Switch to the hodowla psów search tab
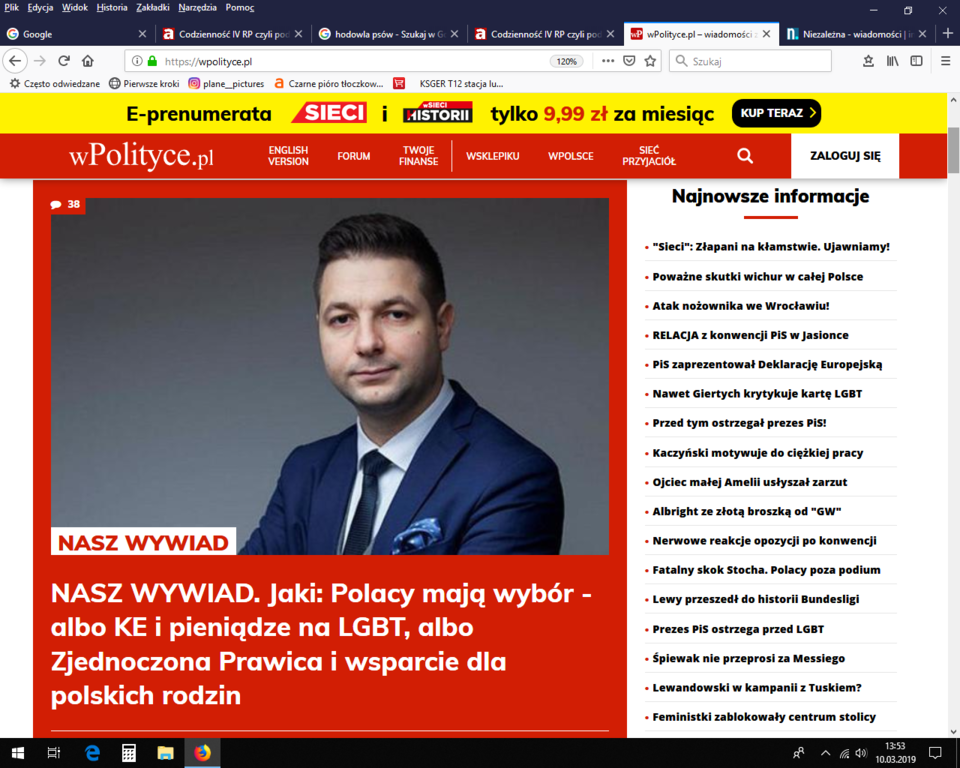960x768 pixels. (389, 34)
